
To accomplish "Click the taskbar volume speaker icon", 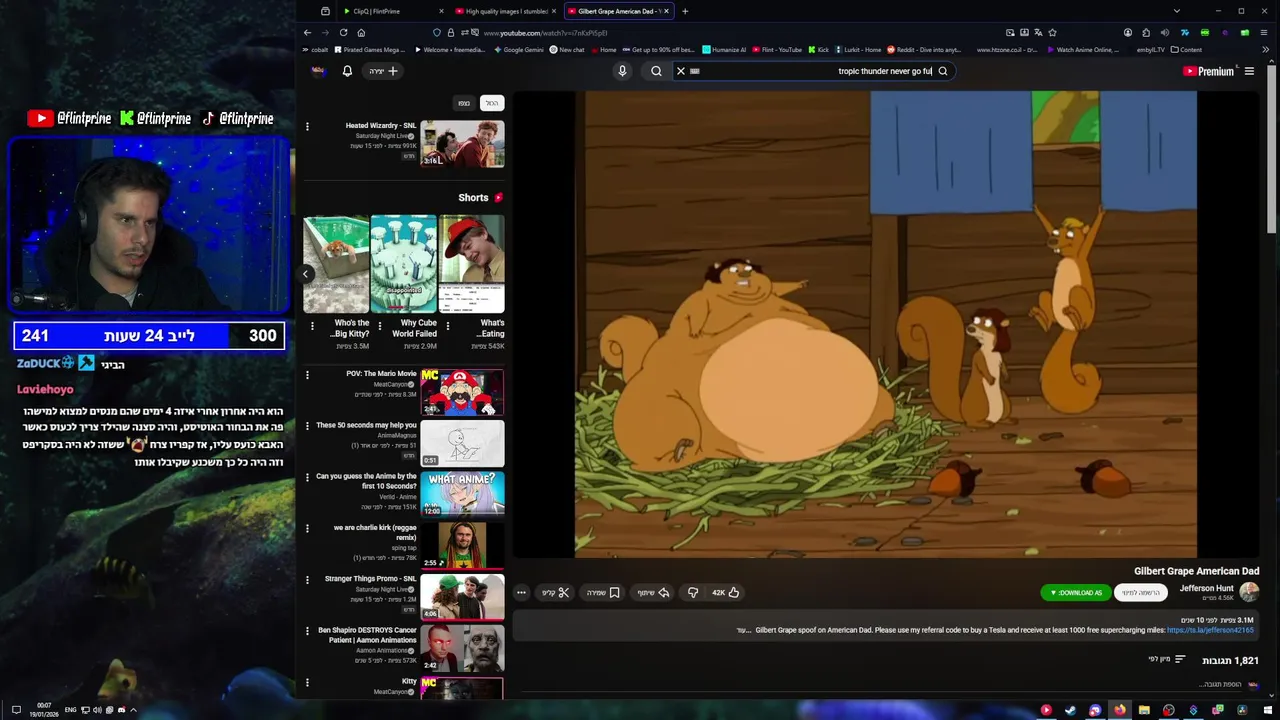I will (x=97, y=710).
